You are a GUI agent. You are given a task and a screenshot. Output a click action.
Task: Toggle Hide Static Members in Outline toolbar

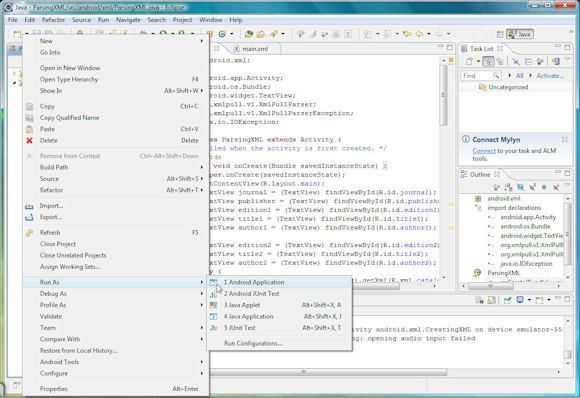532,188
